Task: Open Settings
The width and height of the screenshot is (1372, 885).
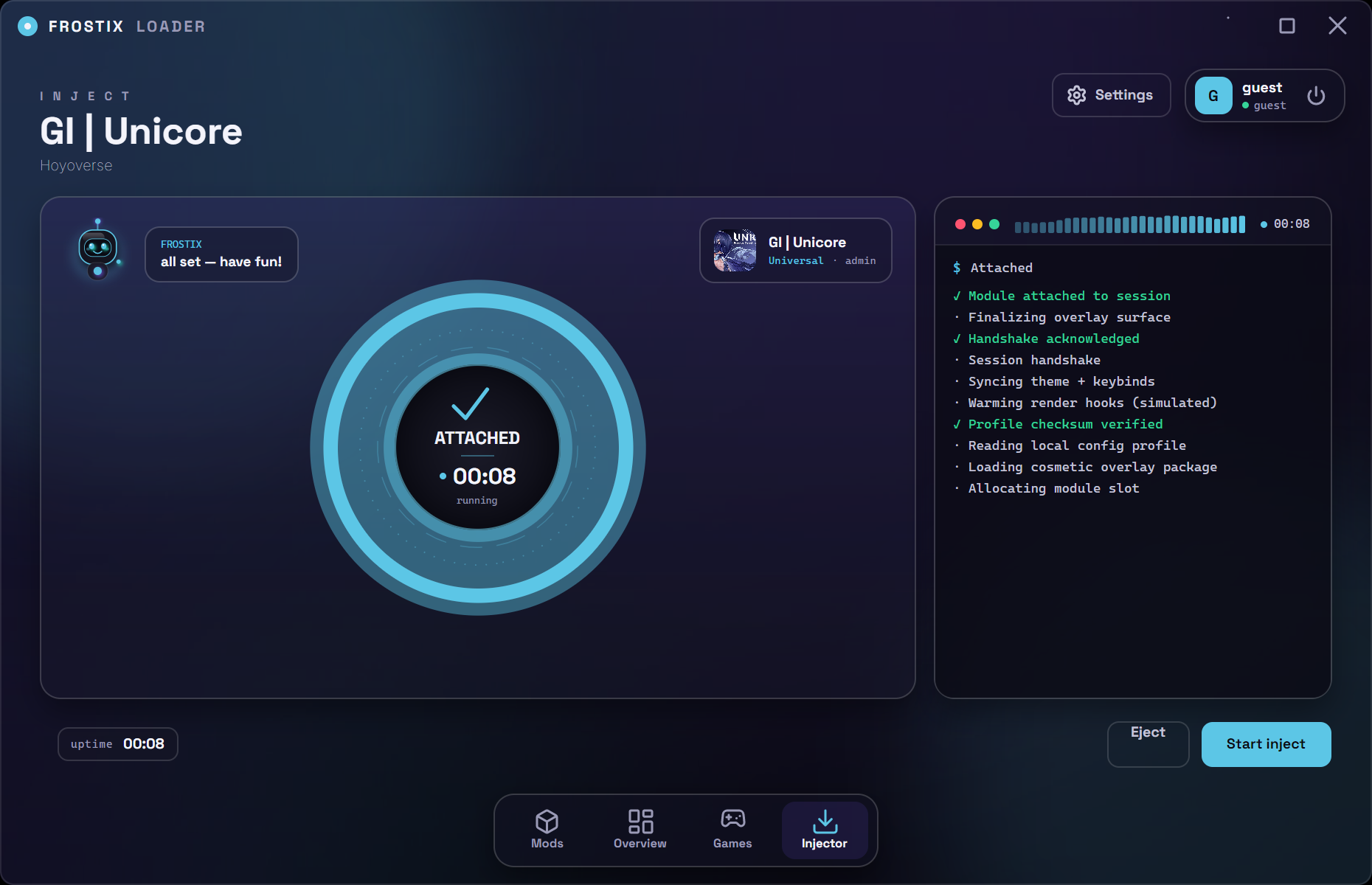Action: [1111, 95]
